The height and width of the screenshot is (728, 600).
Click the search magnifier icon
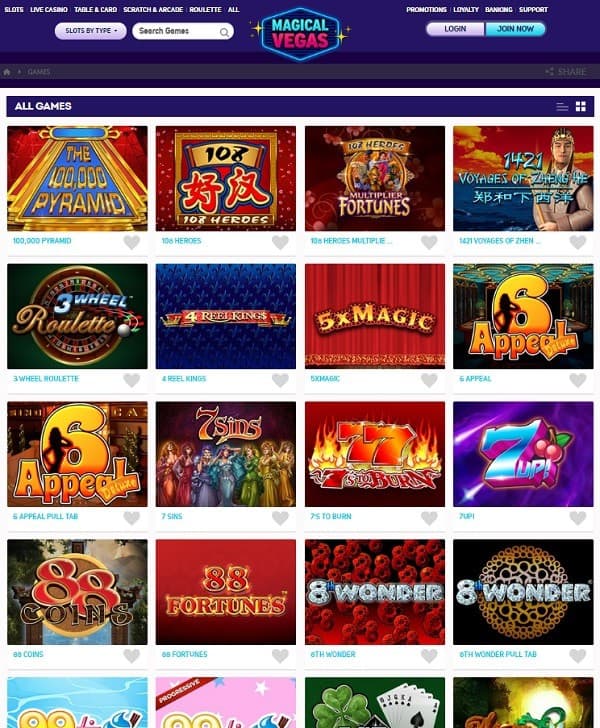click(x=224, y=32)
